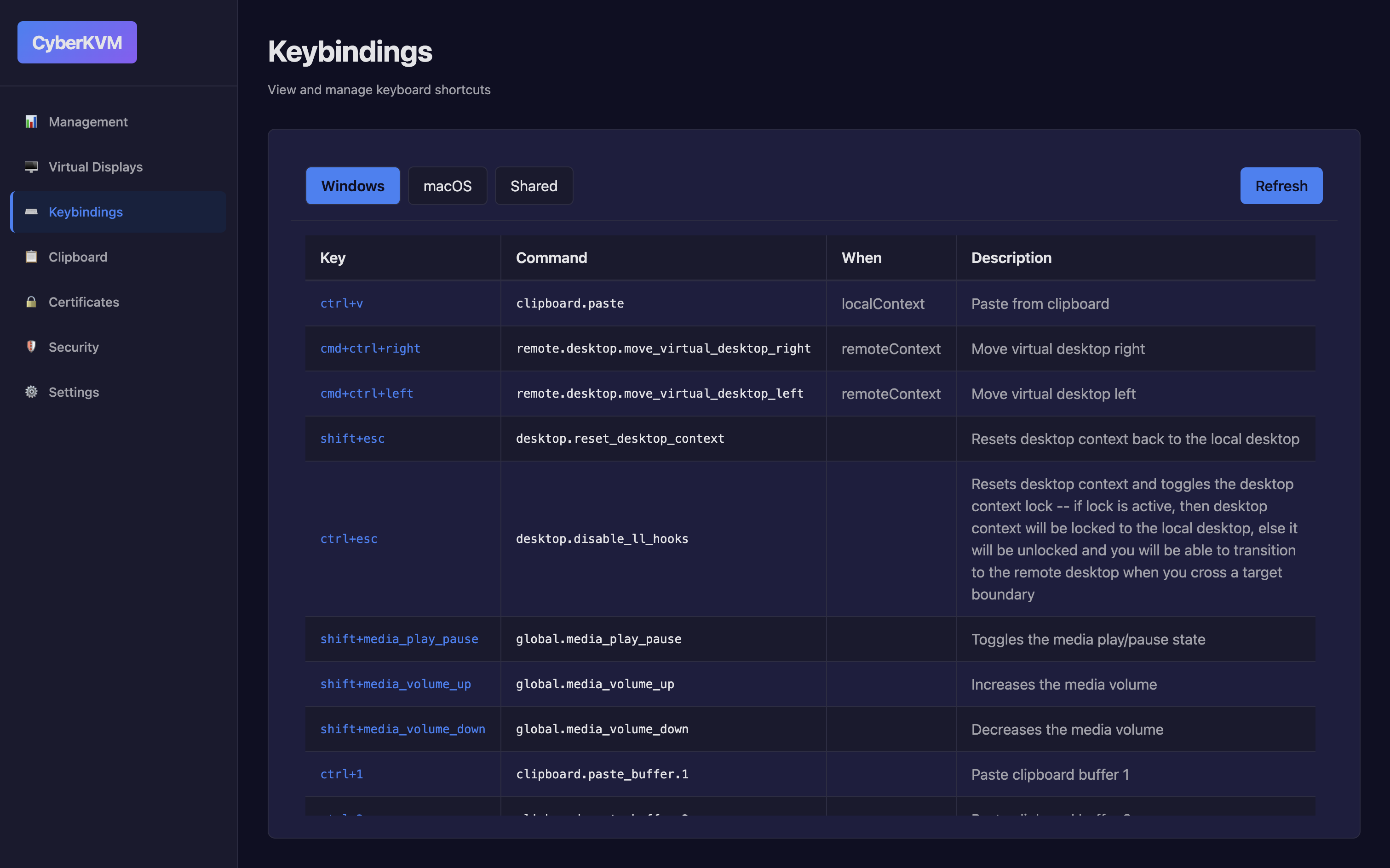
Task: Refresh the keybindings list
Action: pos(1281,185)
